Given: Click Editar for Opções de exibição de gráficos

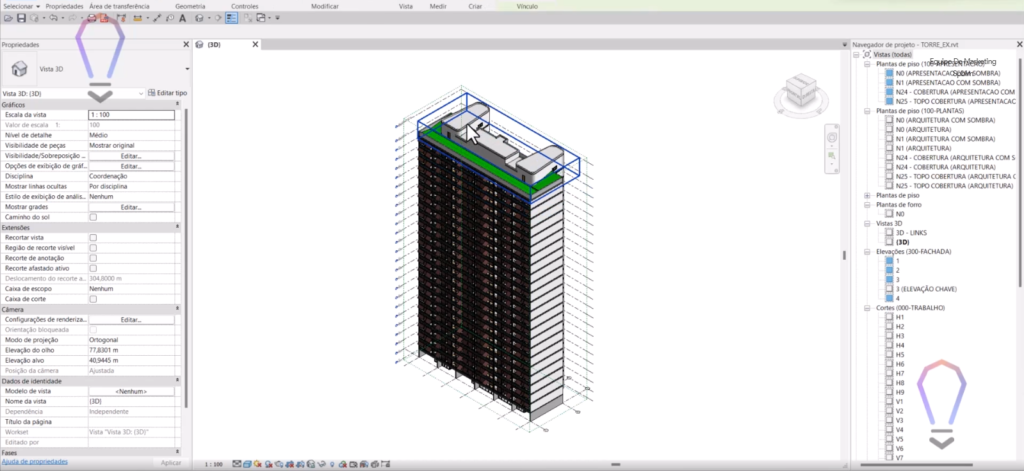Looking at the screenshot, I should 131,166.
